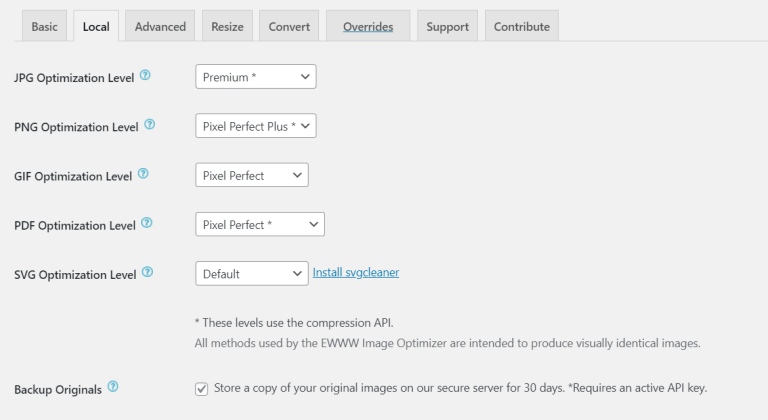Click the Install svgcleaner link
The height and width of the screenshot is (420, 768).
356,272
